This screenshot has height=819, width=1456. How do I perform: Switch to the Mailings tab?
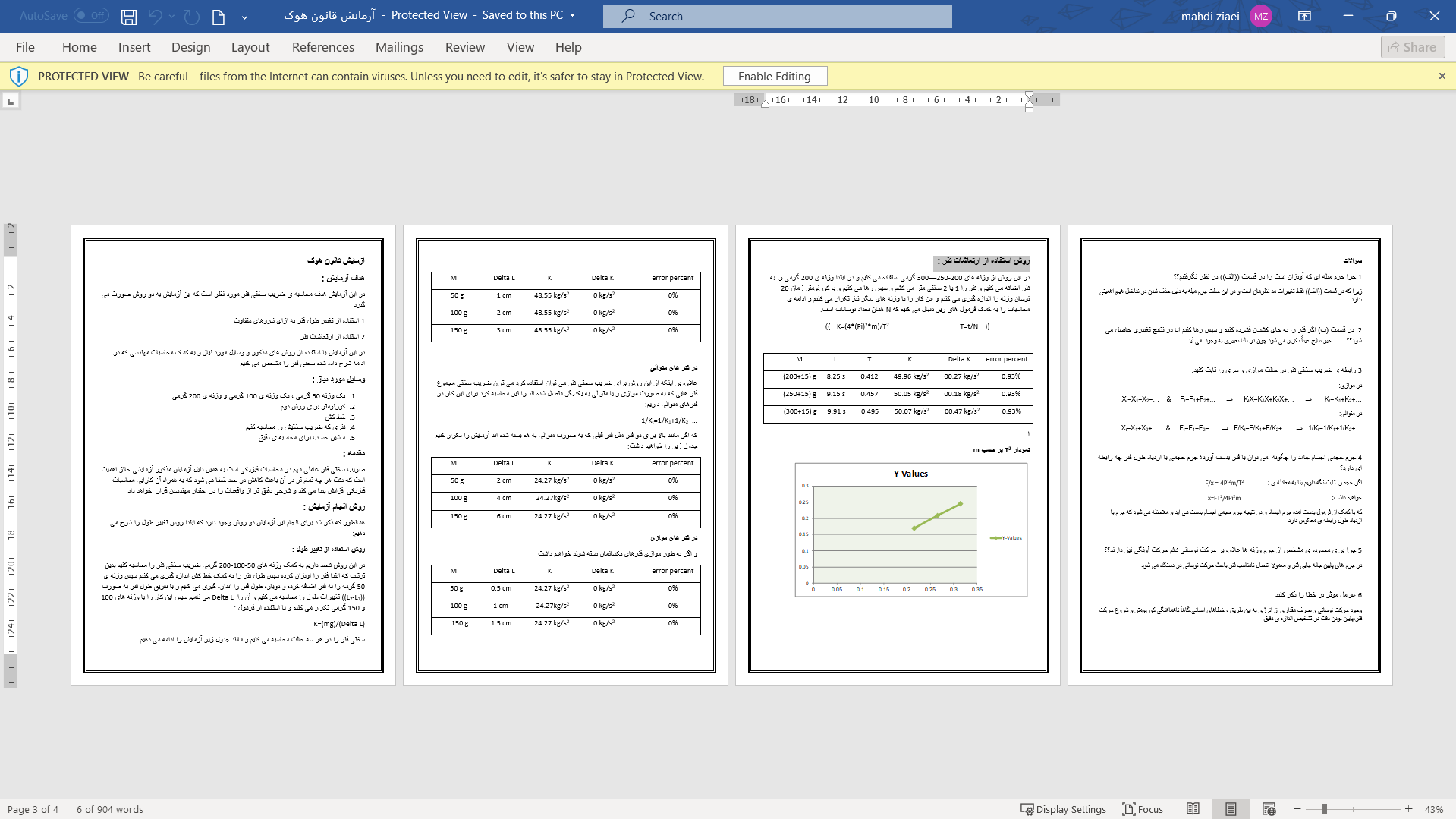coord(399,47)
